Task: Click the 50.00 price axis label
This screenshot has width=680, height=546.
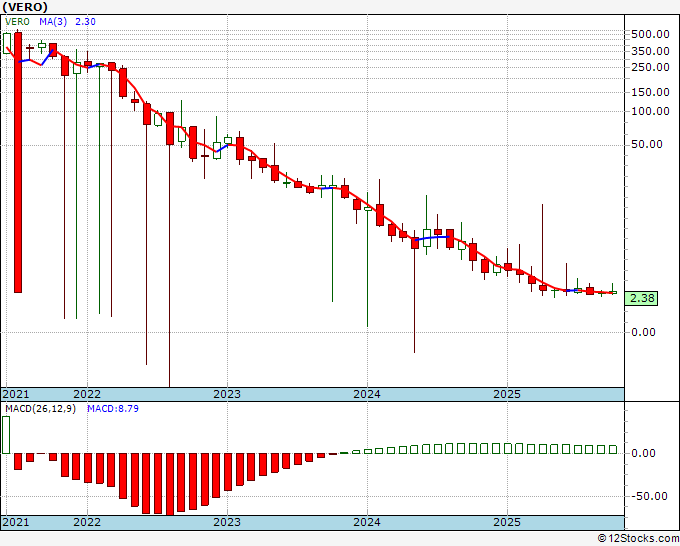Action: click(x=647, y=144)
